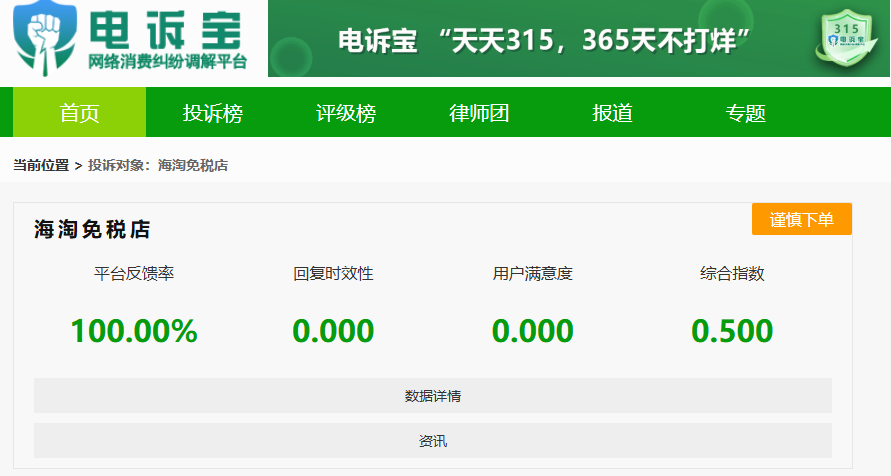Image resolution: width=891 pixels, height=476 pixels.
Task: Click the 海淘免税店 heading
Action: click(x=92, y=229)
